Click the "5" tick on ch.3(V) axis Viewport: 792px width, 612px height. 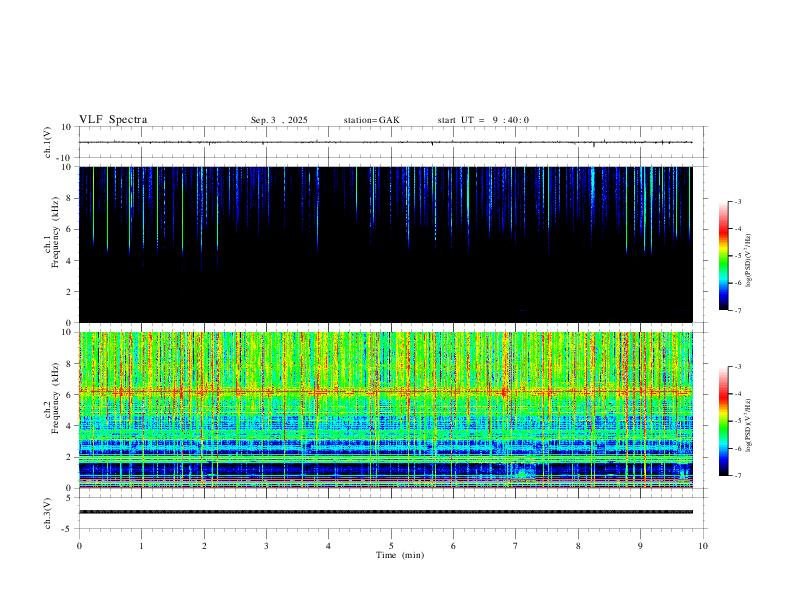(x=69, y=498)
